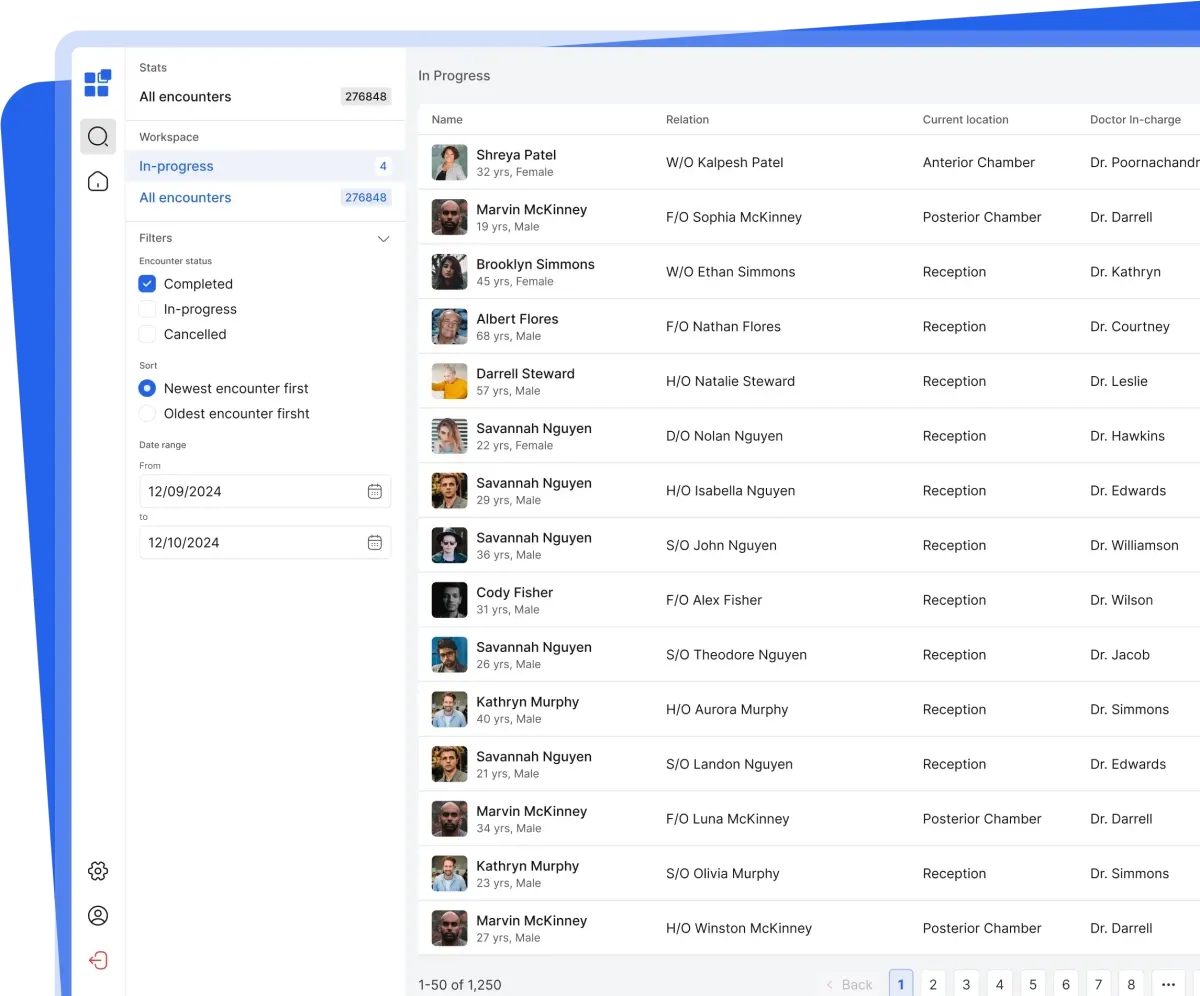Go to page 3
Viewport: 1200px width, 996px height.
[966, 985]
